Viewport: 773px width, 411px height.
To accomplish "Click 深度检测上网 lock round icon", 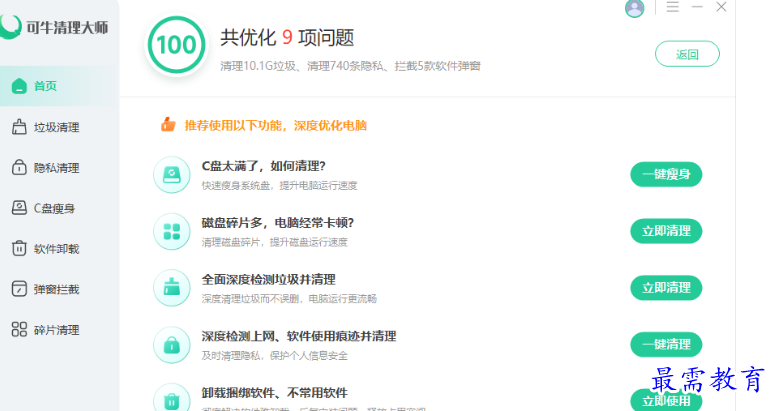I will click(x=172, y=345).
